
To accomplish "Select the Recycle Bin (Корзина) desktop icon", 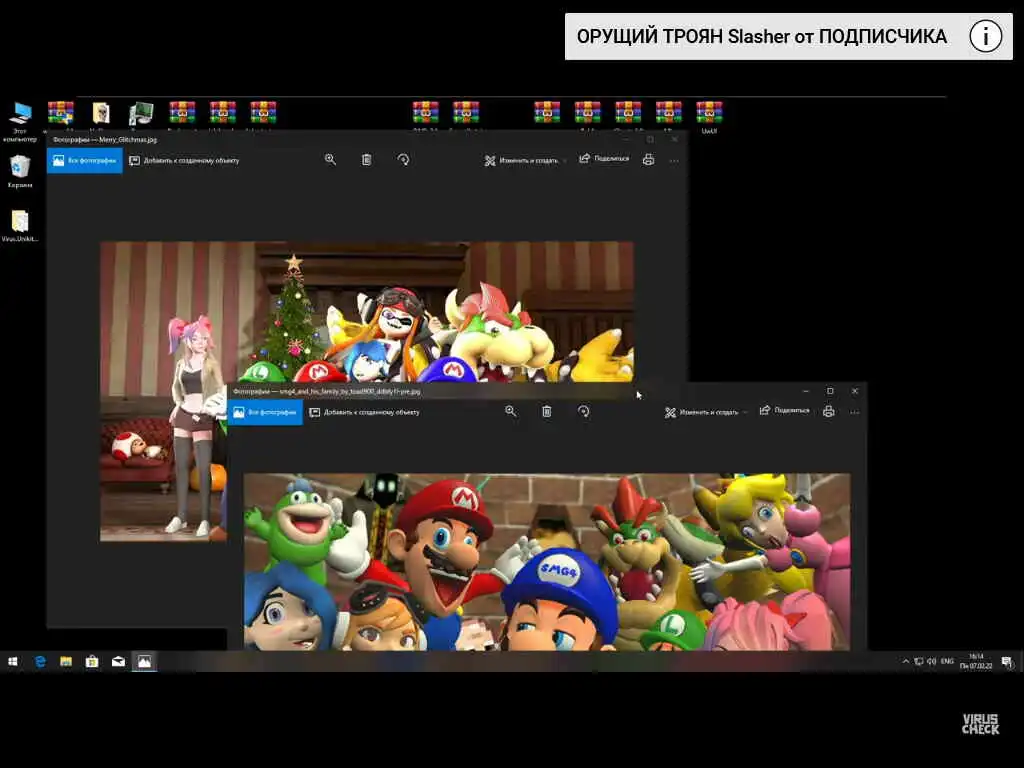I will click(x=20, y=171).
